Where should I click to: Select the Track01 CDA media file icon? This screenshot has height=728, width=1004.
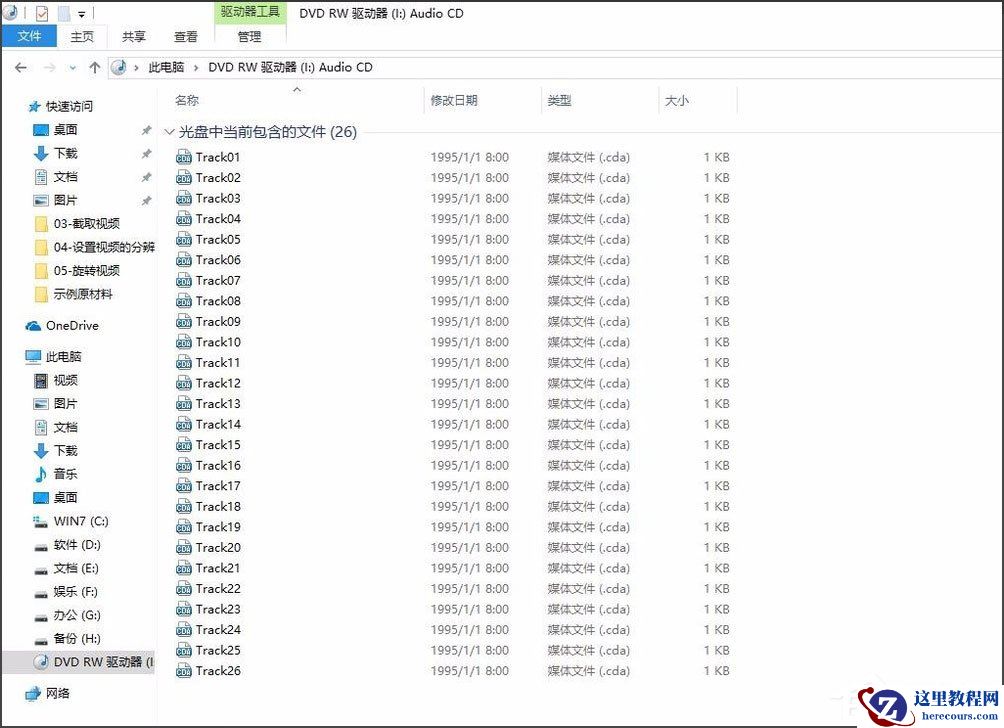pos(184,157)
